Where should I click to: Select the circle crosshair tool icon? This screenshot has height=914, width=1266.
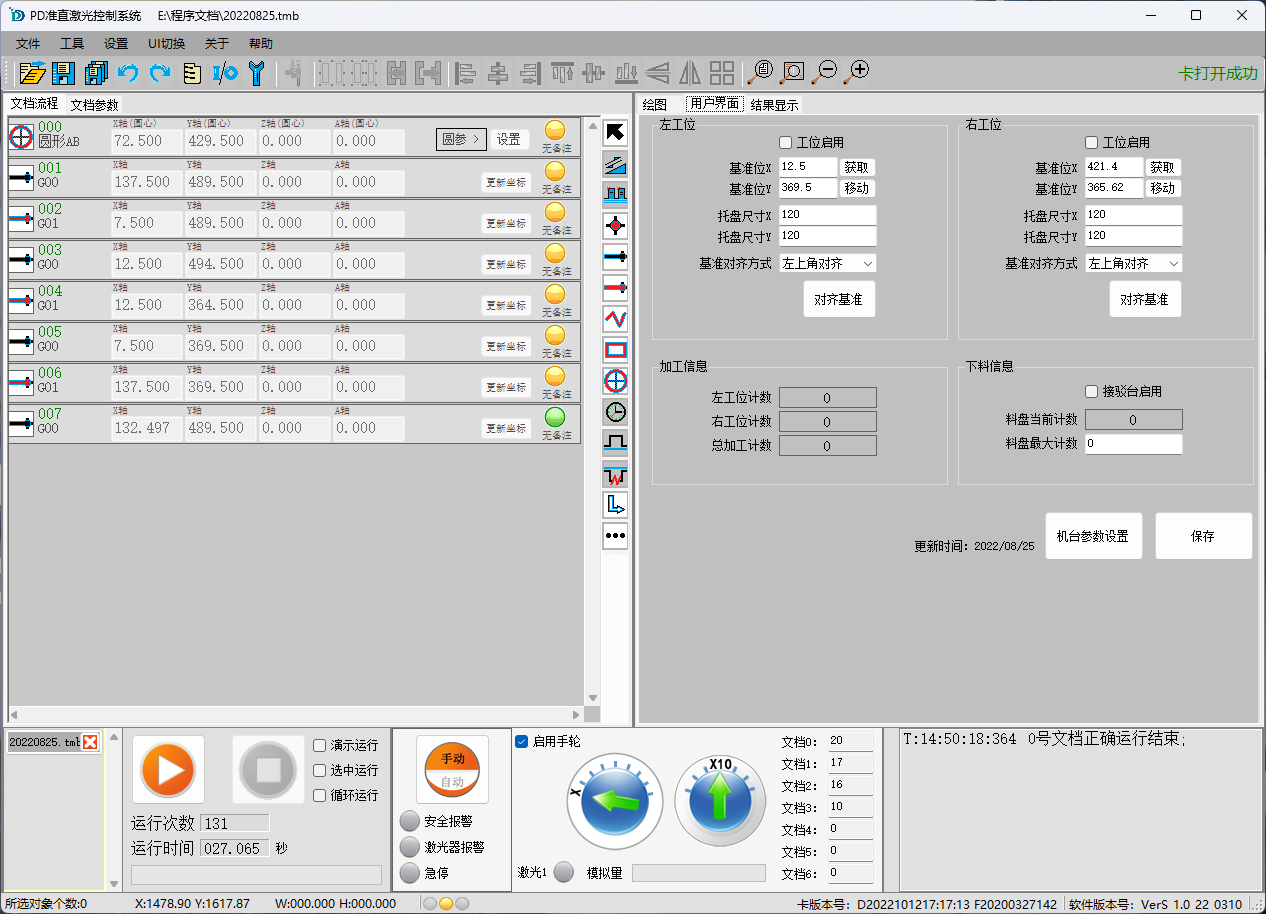click(x=615, y=381)
